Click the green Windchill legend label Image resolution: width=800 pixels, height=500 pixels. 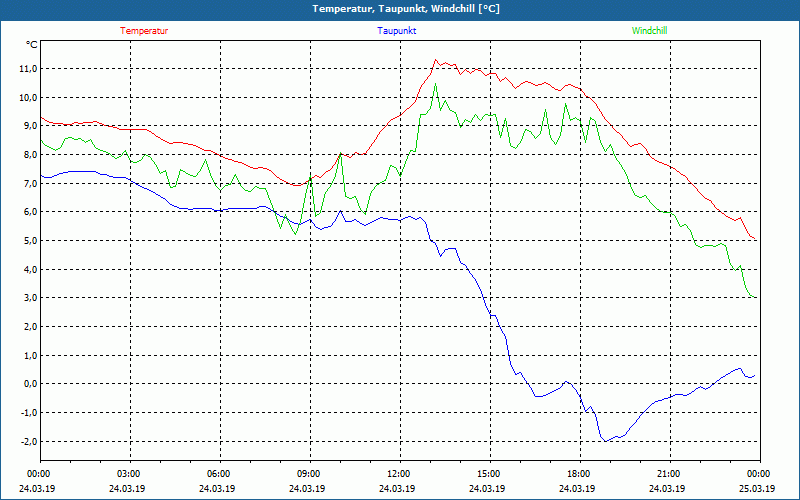tap(649, 31)
